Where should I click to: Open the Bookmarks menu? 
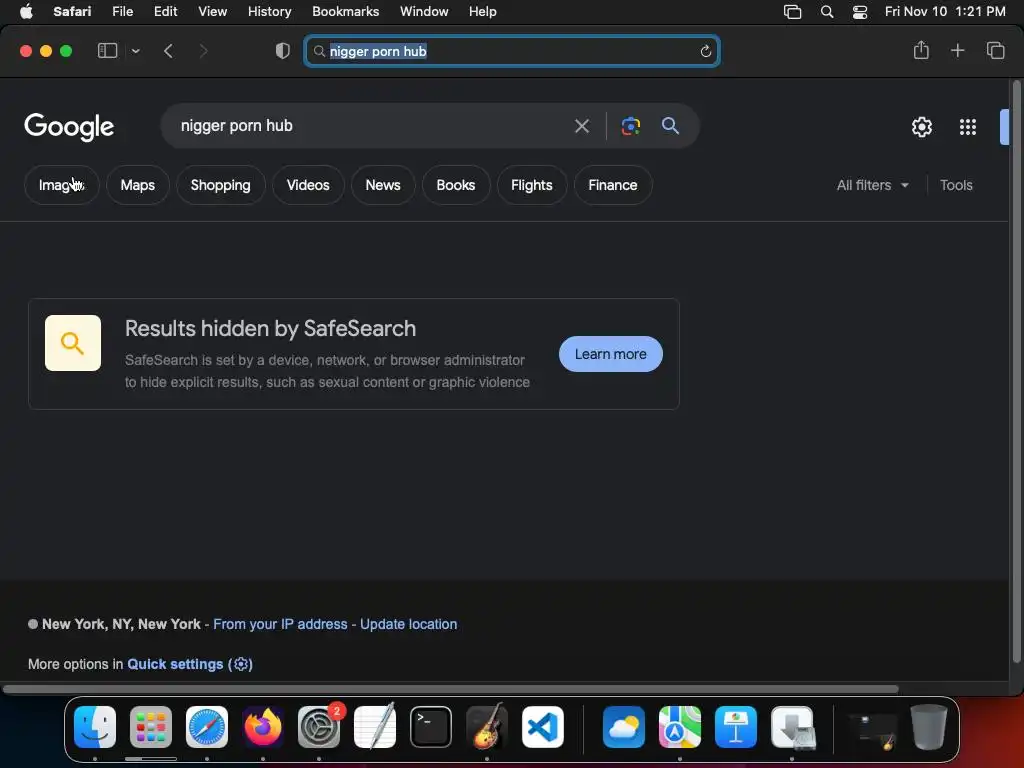345,11
